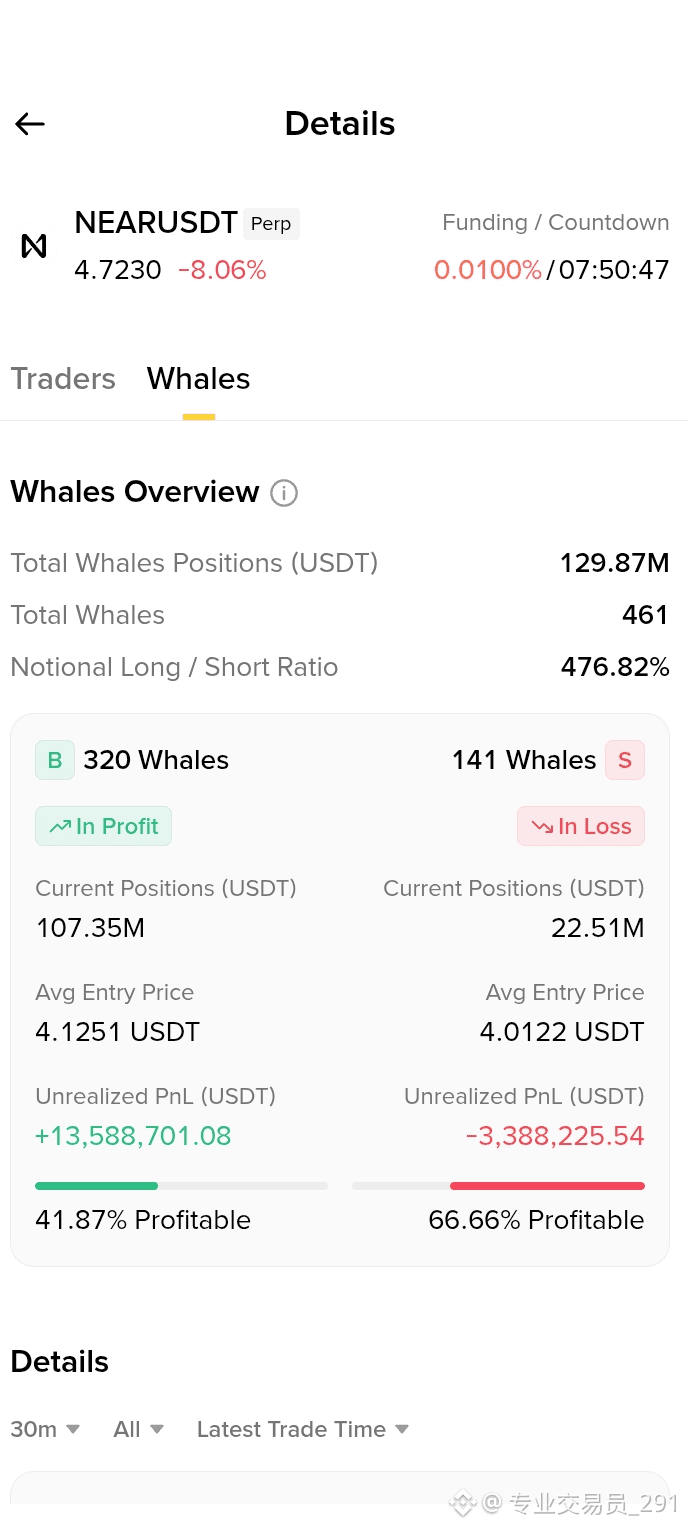Tap the In Loss trend tag
The image size is (688, 1529).
click(x=581, y=826)
